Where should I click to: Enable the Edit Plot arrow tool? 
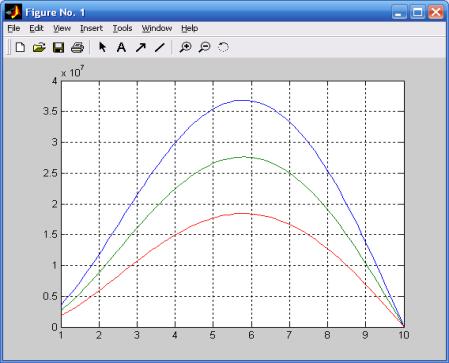(102, 47)
